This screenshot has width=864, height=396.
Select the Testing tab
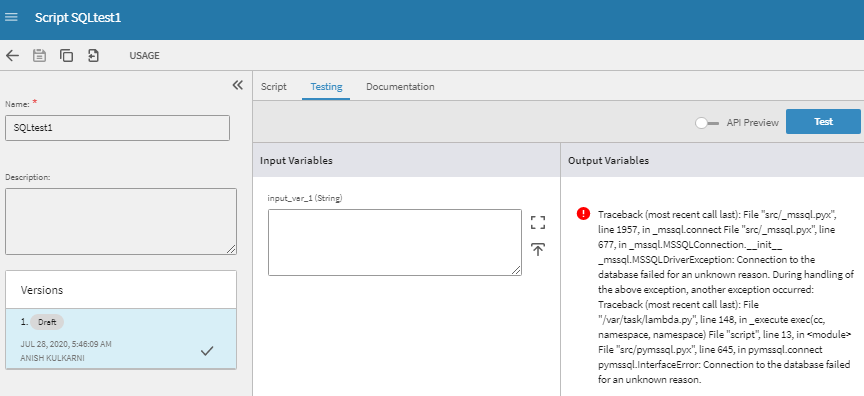[x=326, y=86]
